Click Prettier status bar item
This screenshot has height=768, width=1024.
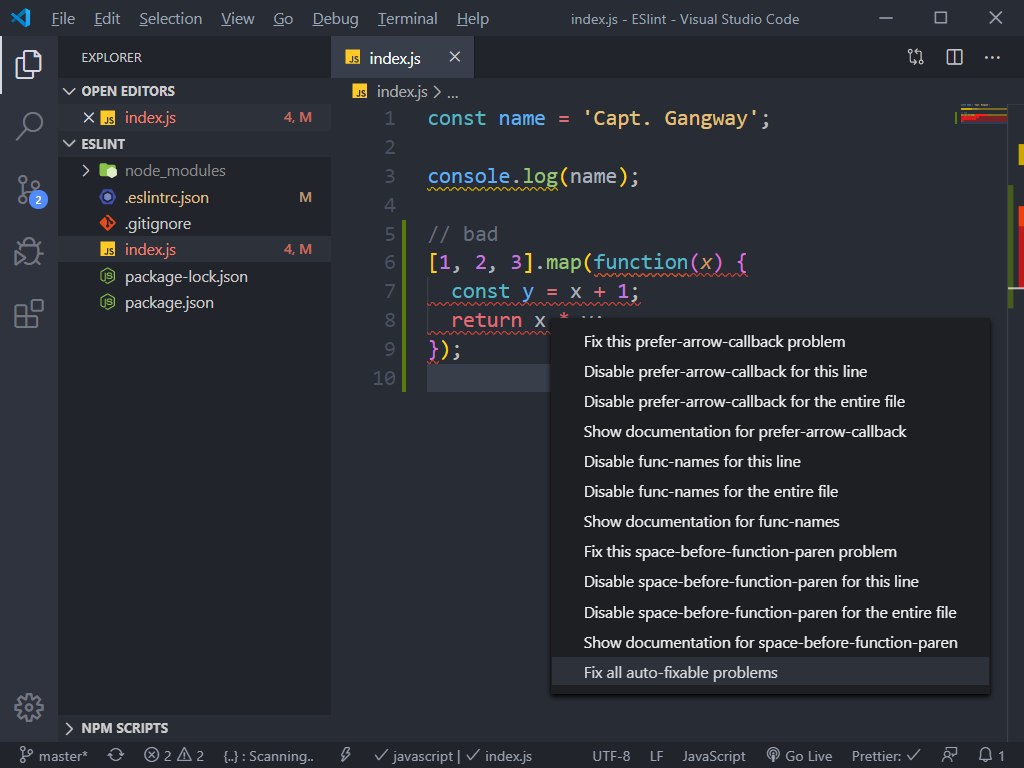point(886,756)
